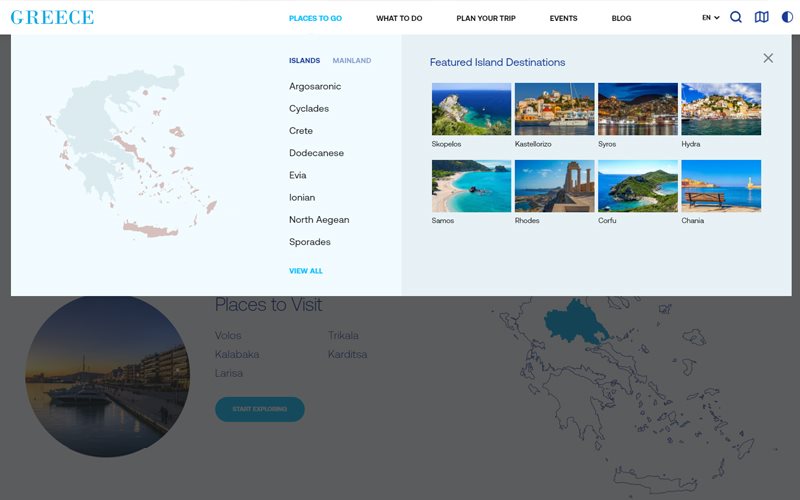Click the Greece logo
The image size is (800, 500).
(52, 17)
